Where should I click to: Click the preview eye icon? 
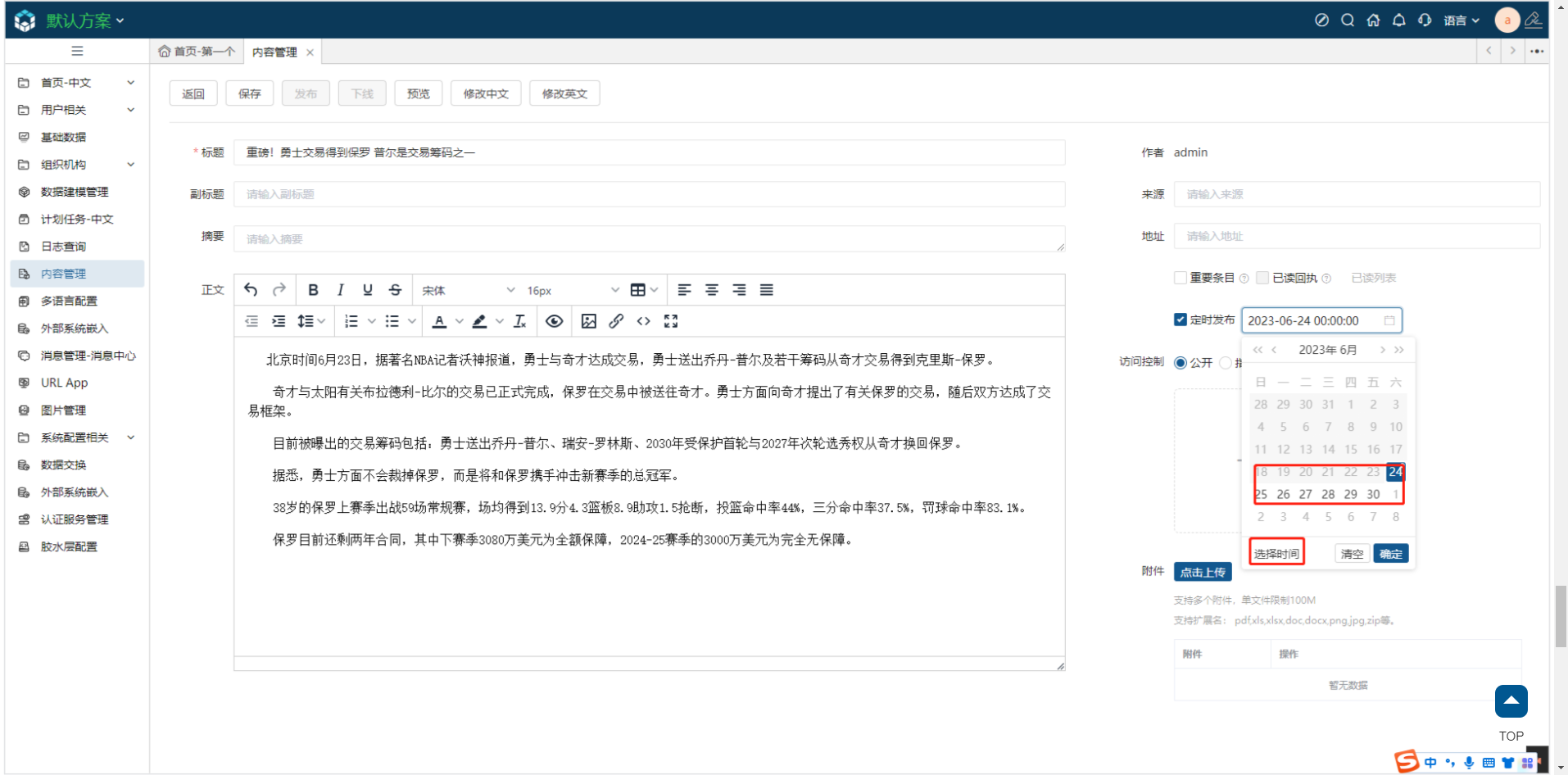coord(555,321)
